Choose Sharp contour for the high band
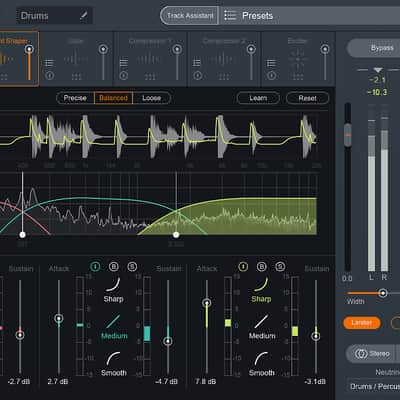Screen dimensions: 400x400 261,290
